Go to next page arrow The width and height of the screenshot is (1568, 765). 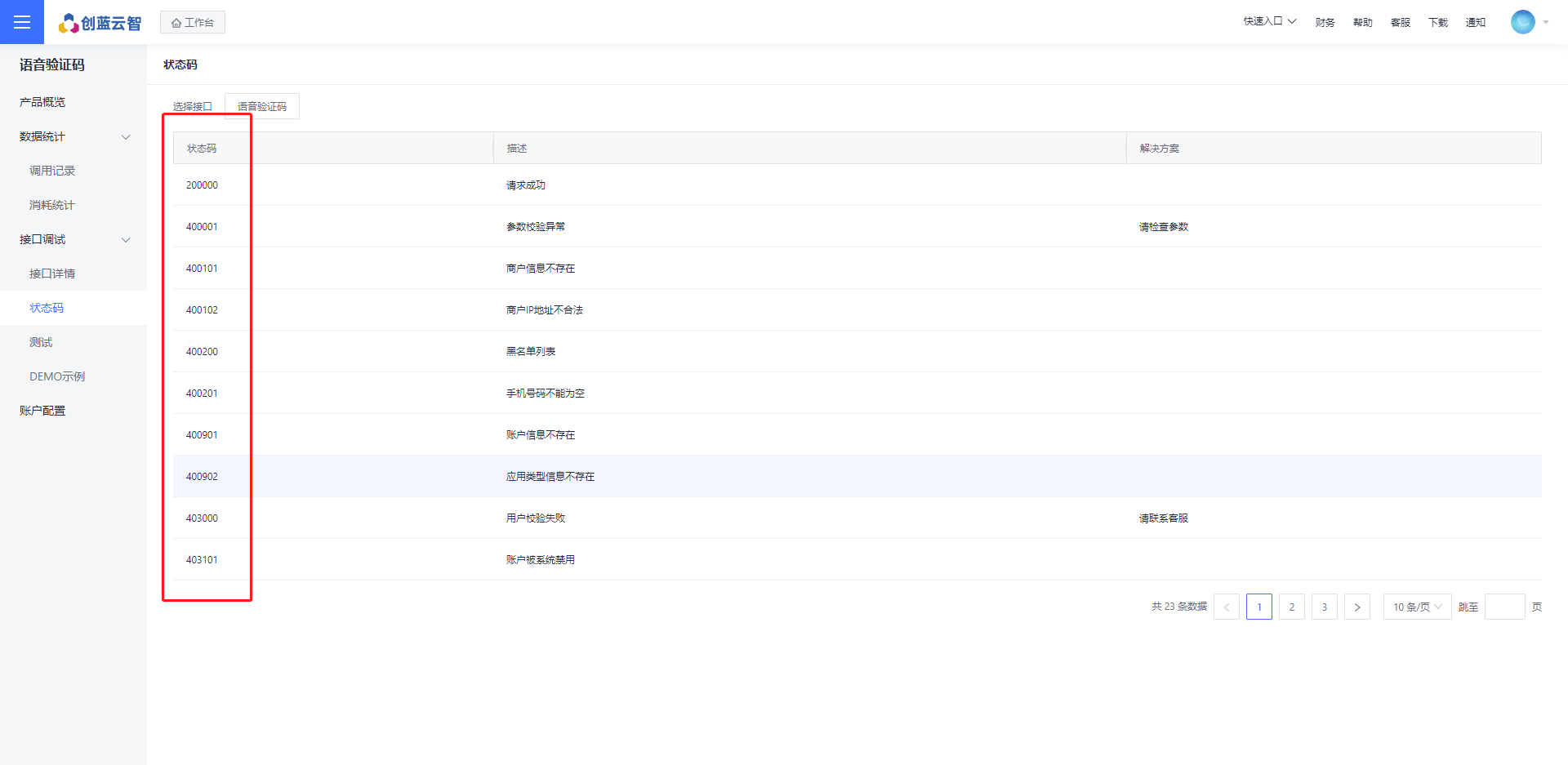1357,607
